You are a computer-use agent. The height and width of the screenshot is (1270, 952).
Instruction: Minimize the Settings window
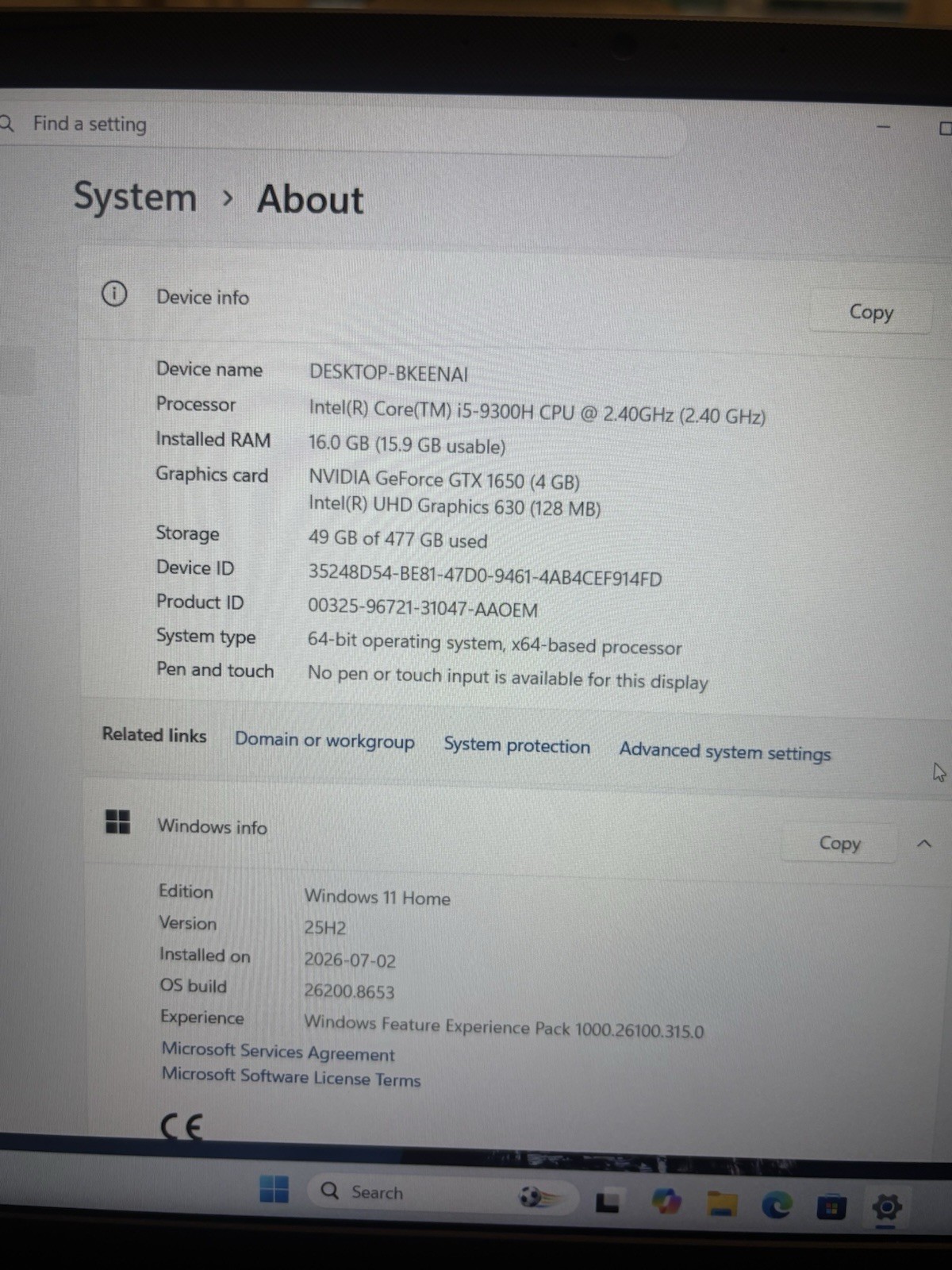884,127
